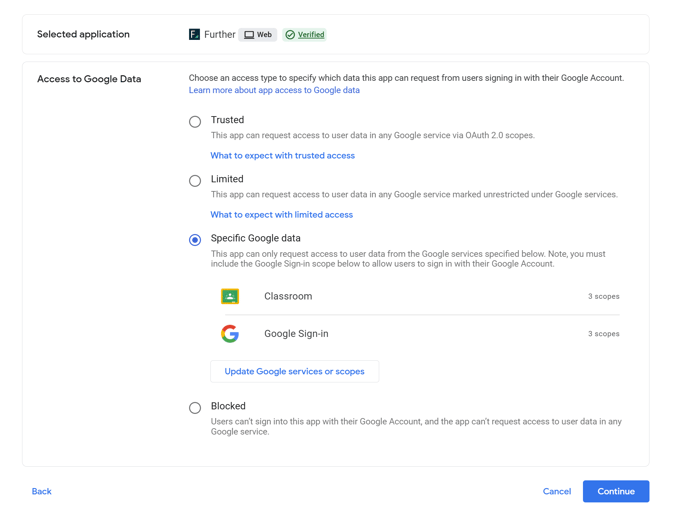This screenshot has width=688, height=522.
Task: Open What to expect with limited access
Action: click(x=282, y=215)
